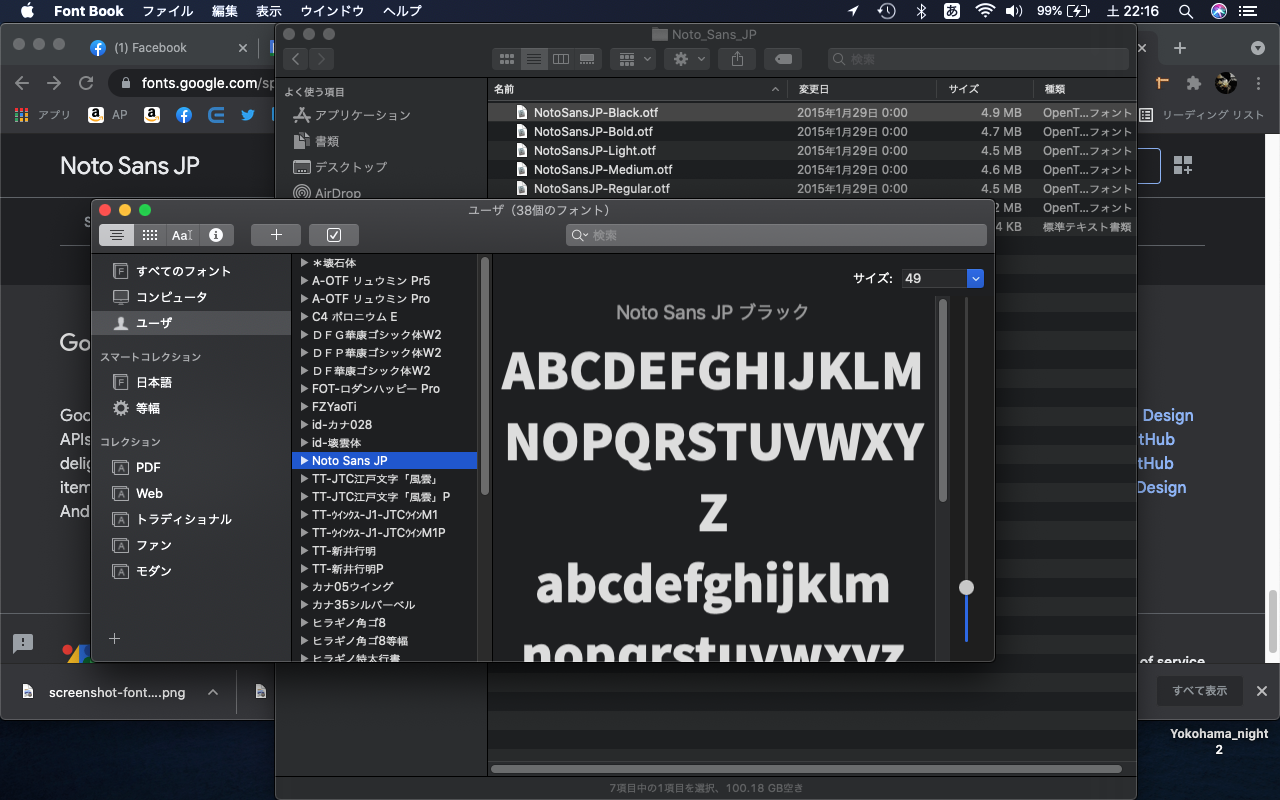Viewport: 1280px width, 800px height.
Task: Open the Wi-Fi menu bar icon
Action: click(x=985, y=11)
